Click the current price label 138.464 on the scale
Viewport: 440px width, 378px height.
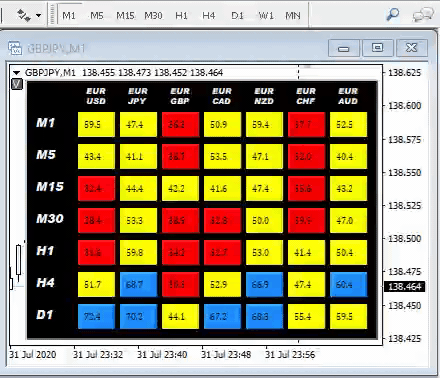pos(405,286)
